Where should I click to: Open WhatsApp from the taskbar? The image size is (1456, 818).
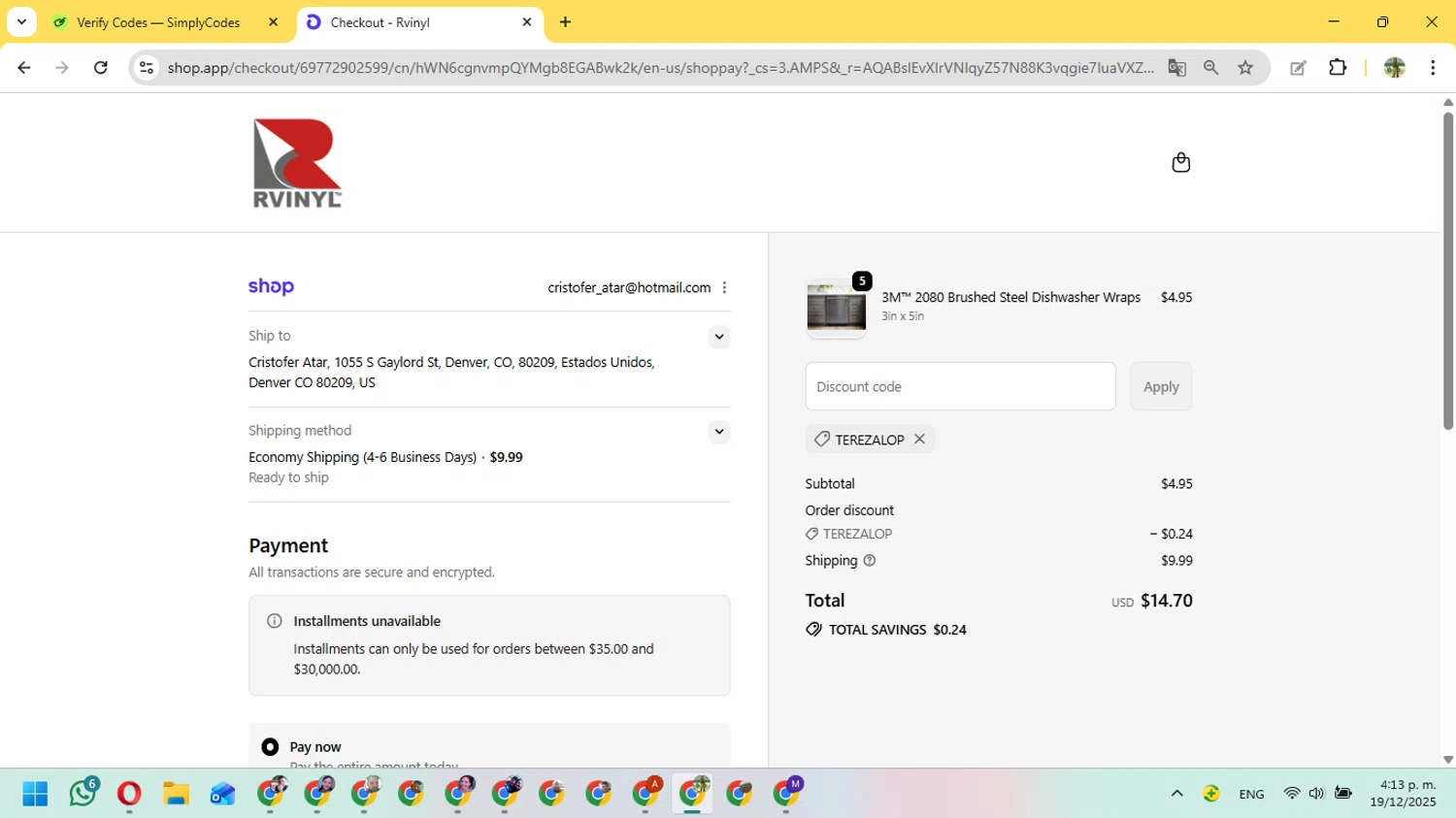pyautogui.click(x=83, y=793)
